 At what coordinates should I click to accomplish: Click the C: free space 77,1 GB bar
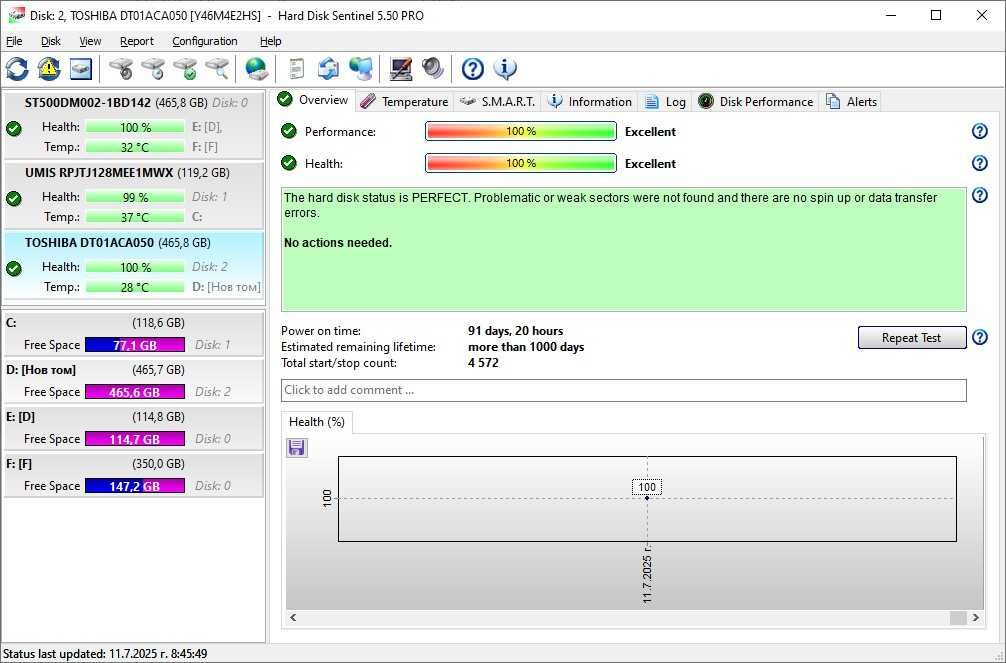135,345
